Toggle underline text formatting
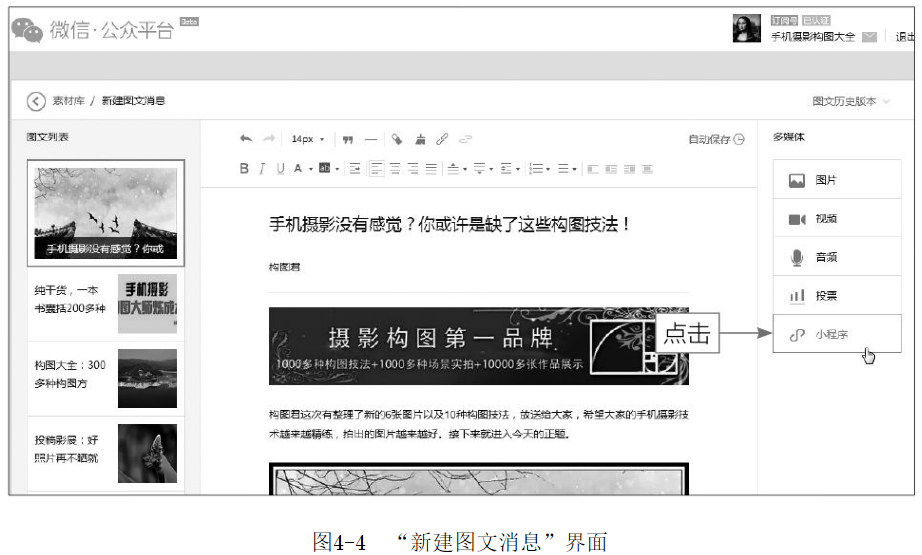The height and width of the screenshot is (555, 922). [x=279, y=169]
